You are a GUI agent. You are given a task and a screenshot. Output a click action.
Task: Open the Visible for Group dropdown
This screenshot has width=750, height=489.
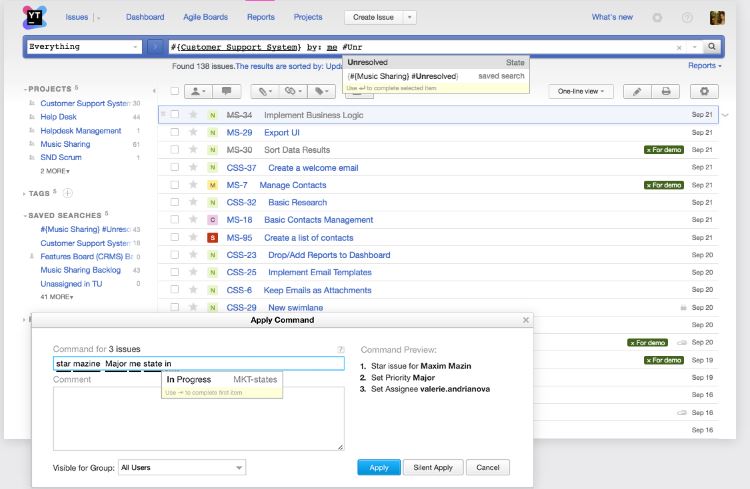point(182,467)
